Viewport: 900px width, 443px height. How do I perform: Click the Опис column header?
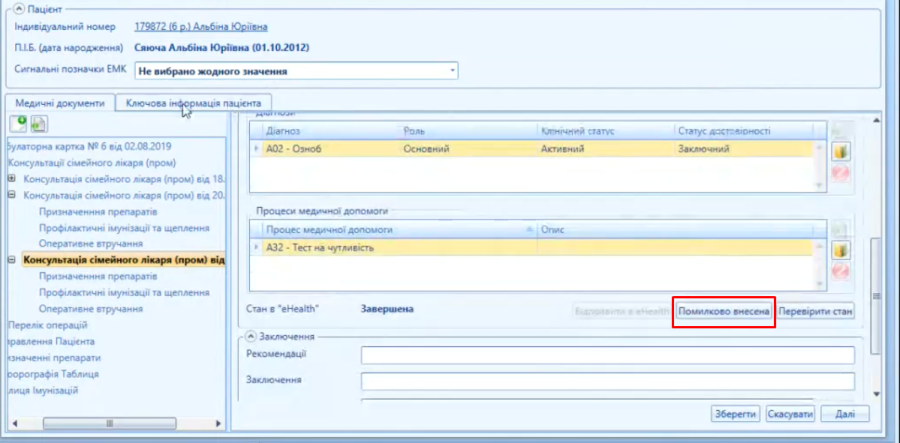pyautogui.click(x=675, y=230)
